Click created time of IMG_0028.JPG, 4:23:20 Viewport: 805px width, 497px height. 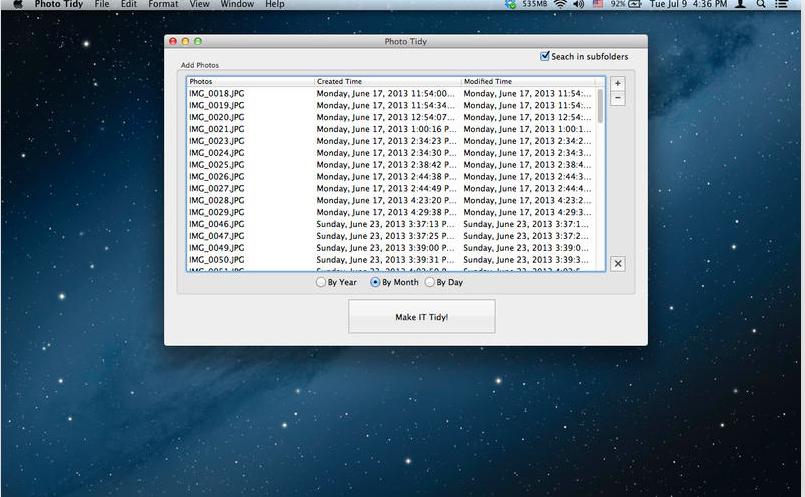coord(386,200)
